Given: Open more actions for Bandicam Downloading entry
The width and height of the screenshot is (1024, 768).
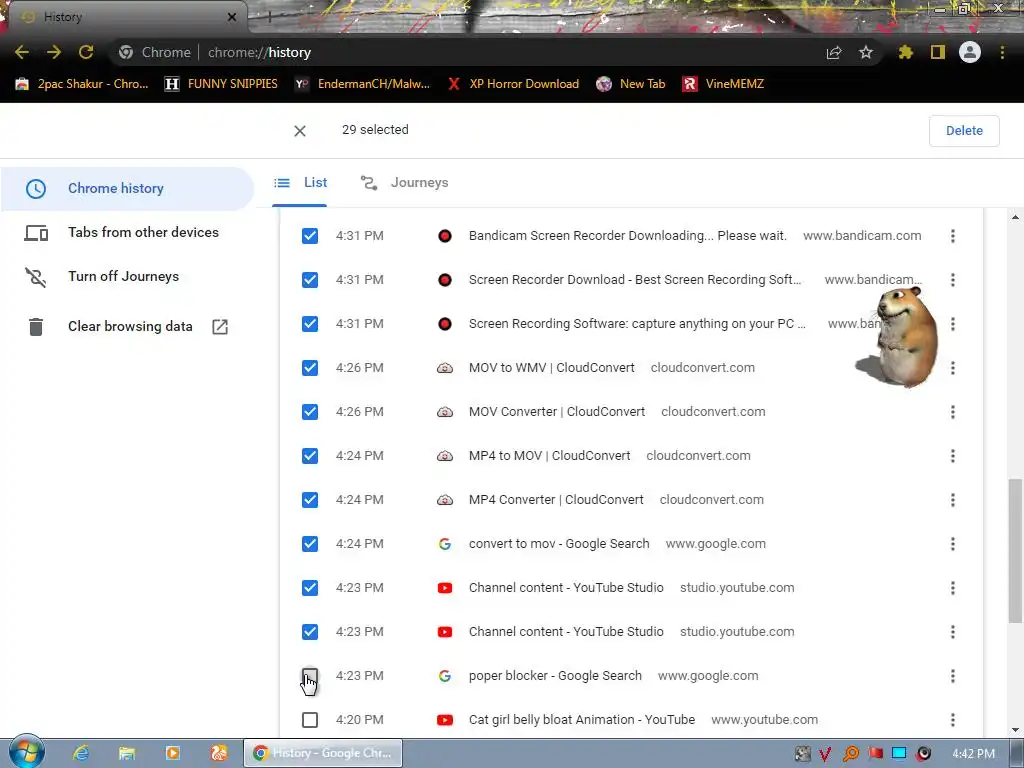Looking at the screenshot, I should click(x=953, y=236).
